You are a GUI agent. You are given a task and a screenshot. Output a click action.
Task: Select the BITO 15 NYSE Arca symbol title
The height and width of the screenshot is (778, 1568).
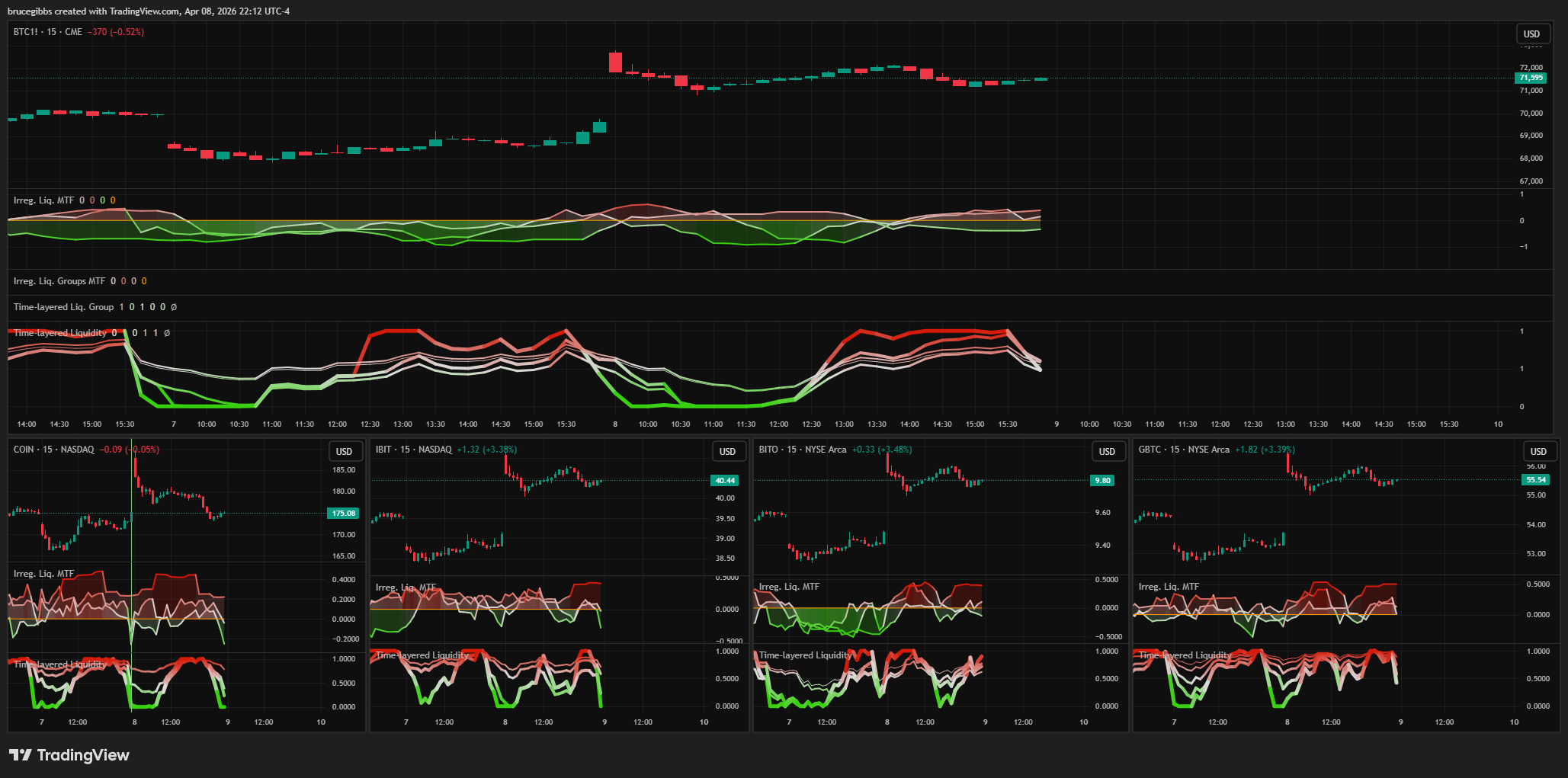(802, 450)
